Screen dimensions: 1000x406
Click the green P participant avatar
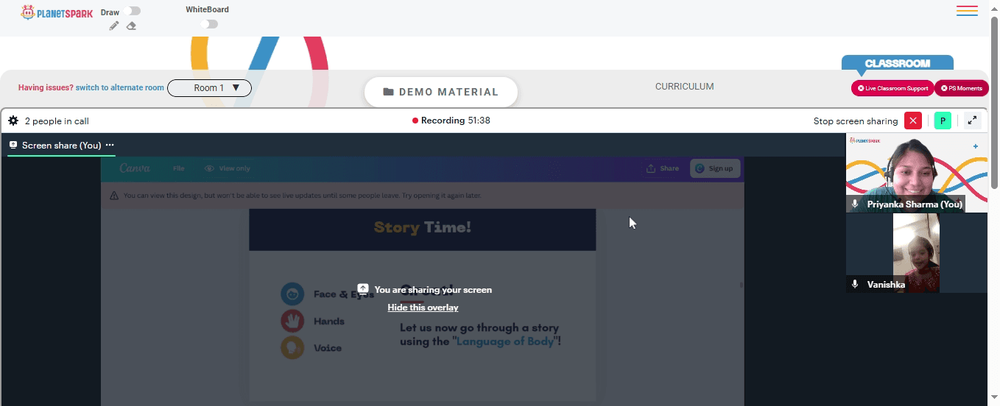click(x=943, y=120)
